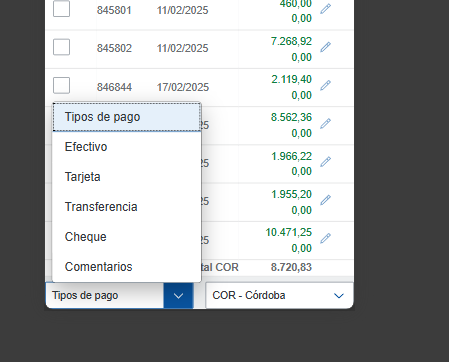Select Efectivo payment type

tap(127, 147)
